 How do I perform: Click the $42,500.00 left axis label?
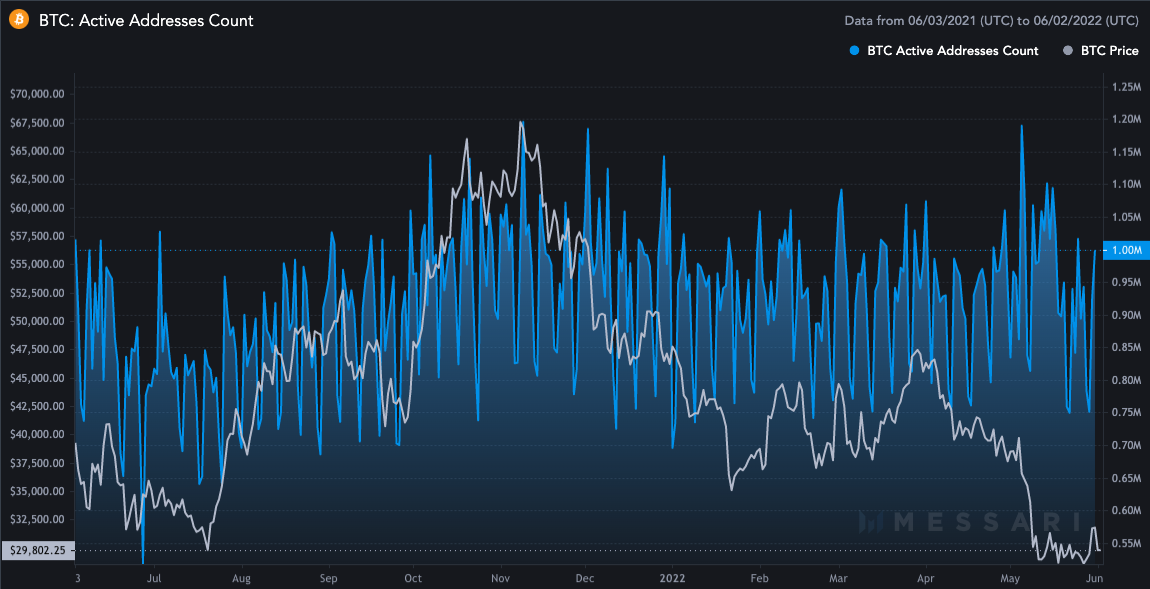tap(37, 406)
